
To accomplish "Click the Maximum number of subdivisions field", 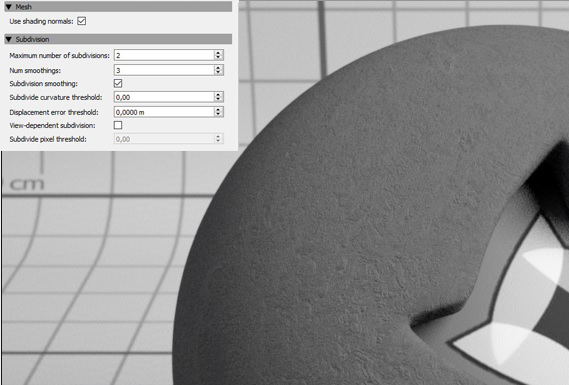I will pyautogui.click(x=164, y=55).
